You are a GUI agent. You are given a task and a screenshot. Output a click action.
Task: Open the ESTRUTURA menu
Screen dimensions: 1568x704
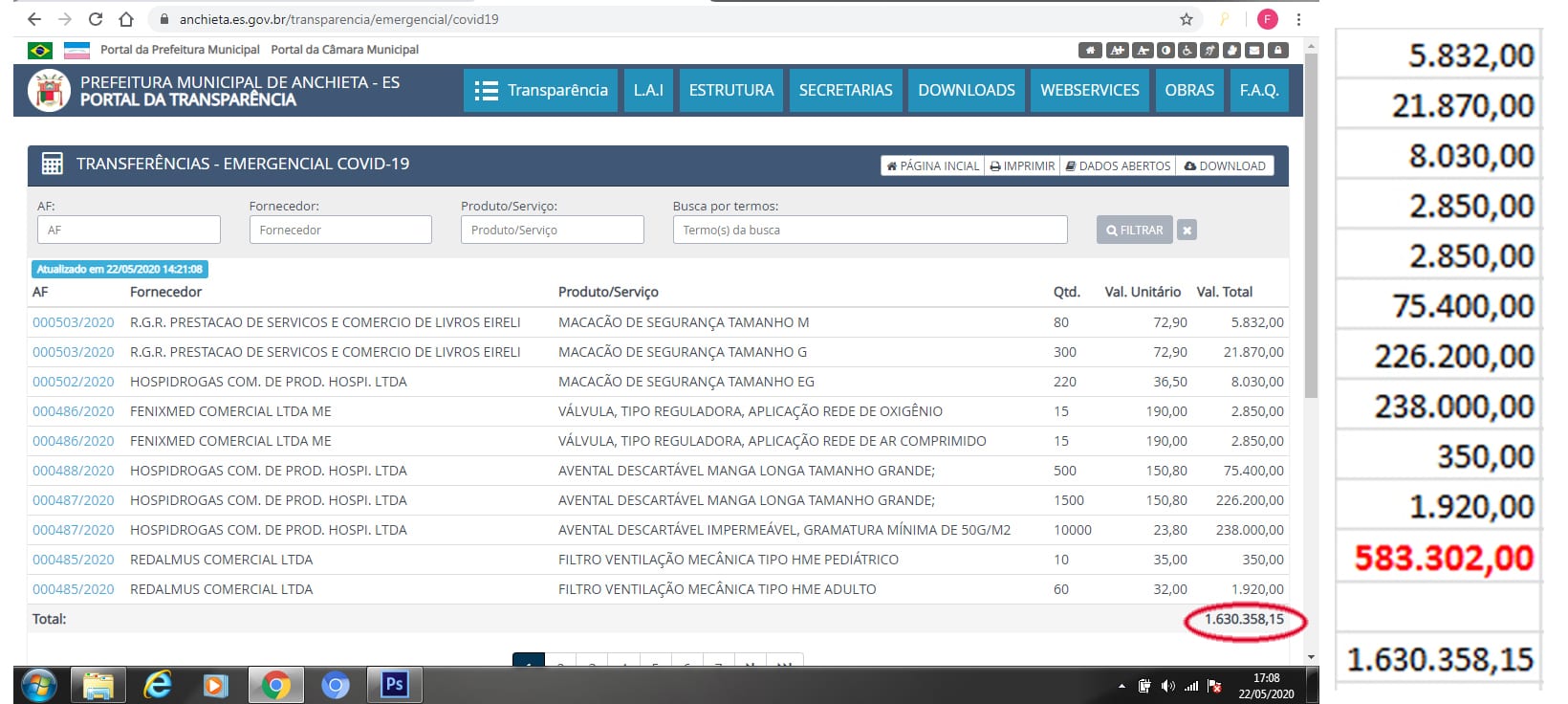point(731,91)
